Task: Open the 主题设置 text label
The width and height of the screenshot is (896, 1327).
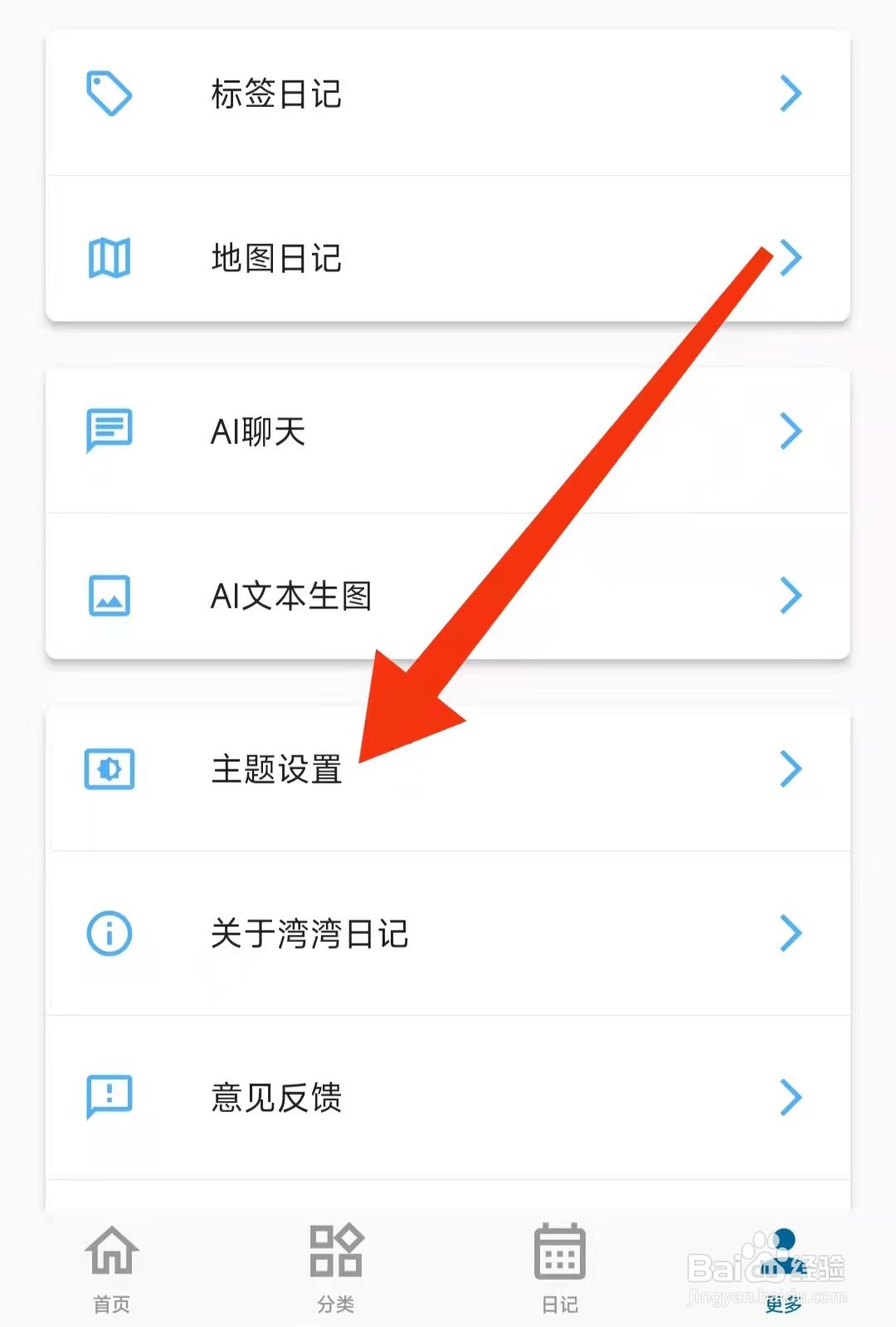Action: [x=276, y=769]
